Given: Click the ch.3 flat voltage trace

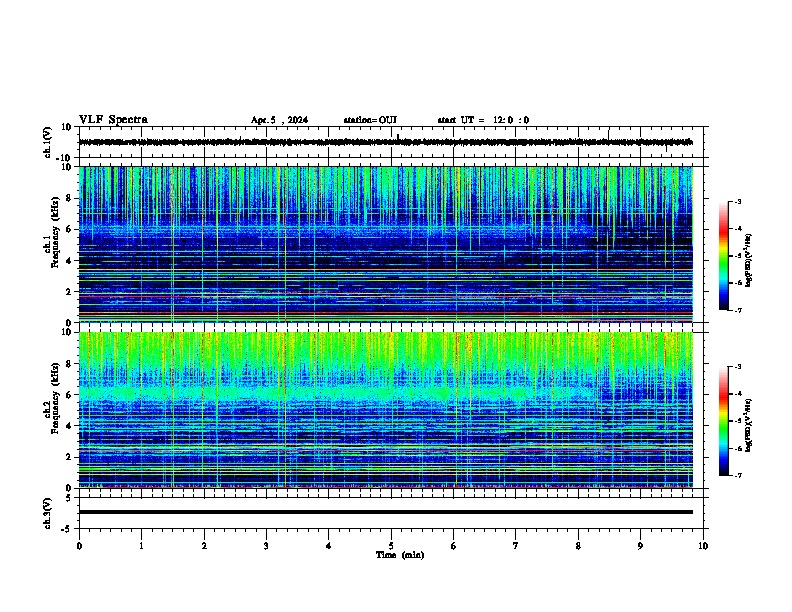Looking at the screenshot, I should click(x=386, y=512).
